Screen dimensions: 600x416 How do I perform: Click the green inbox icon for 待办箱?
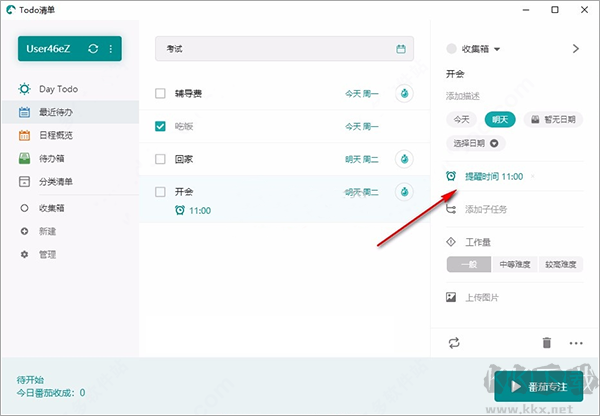(x=24, y=158)
